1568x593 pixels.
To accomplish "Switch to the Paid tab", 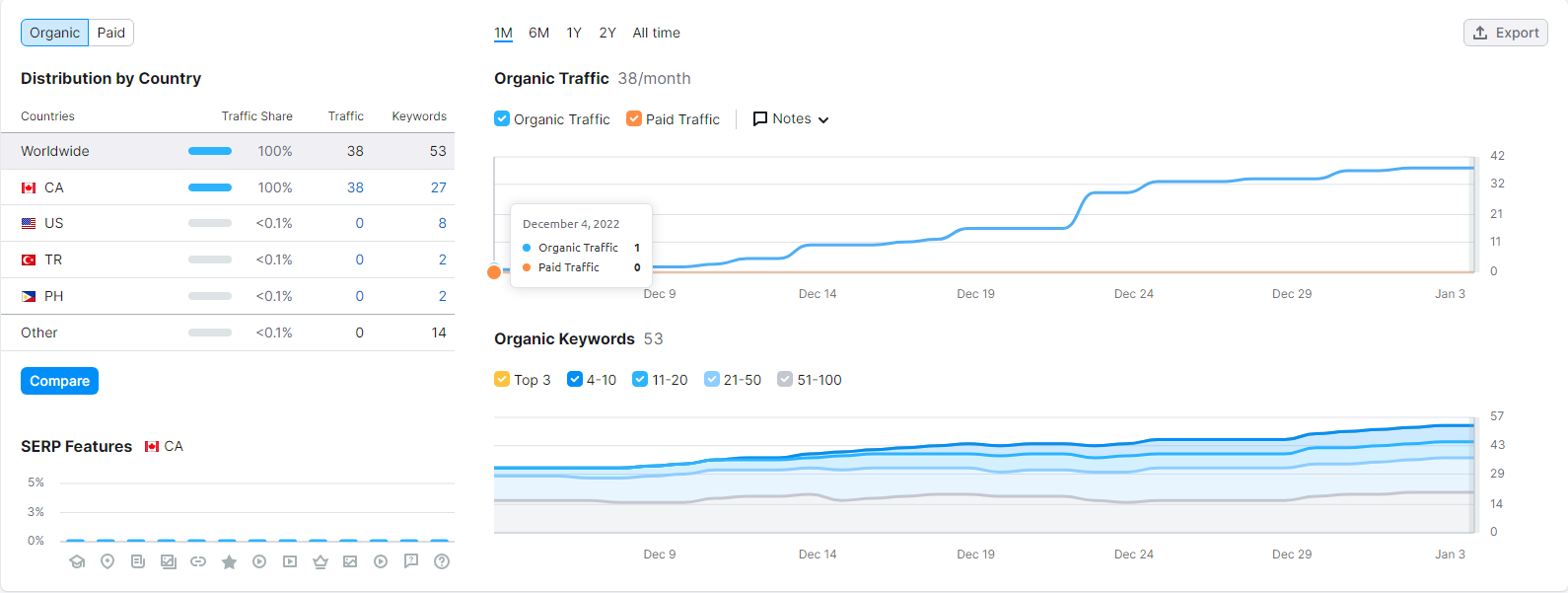I will click(x=111, y=33).
